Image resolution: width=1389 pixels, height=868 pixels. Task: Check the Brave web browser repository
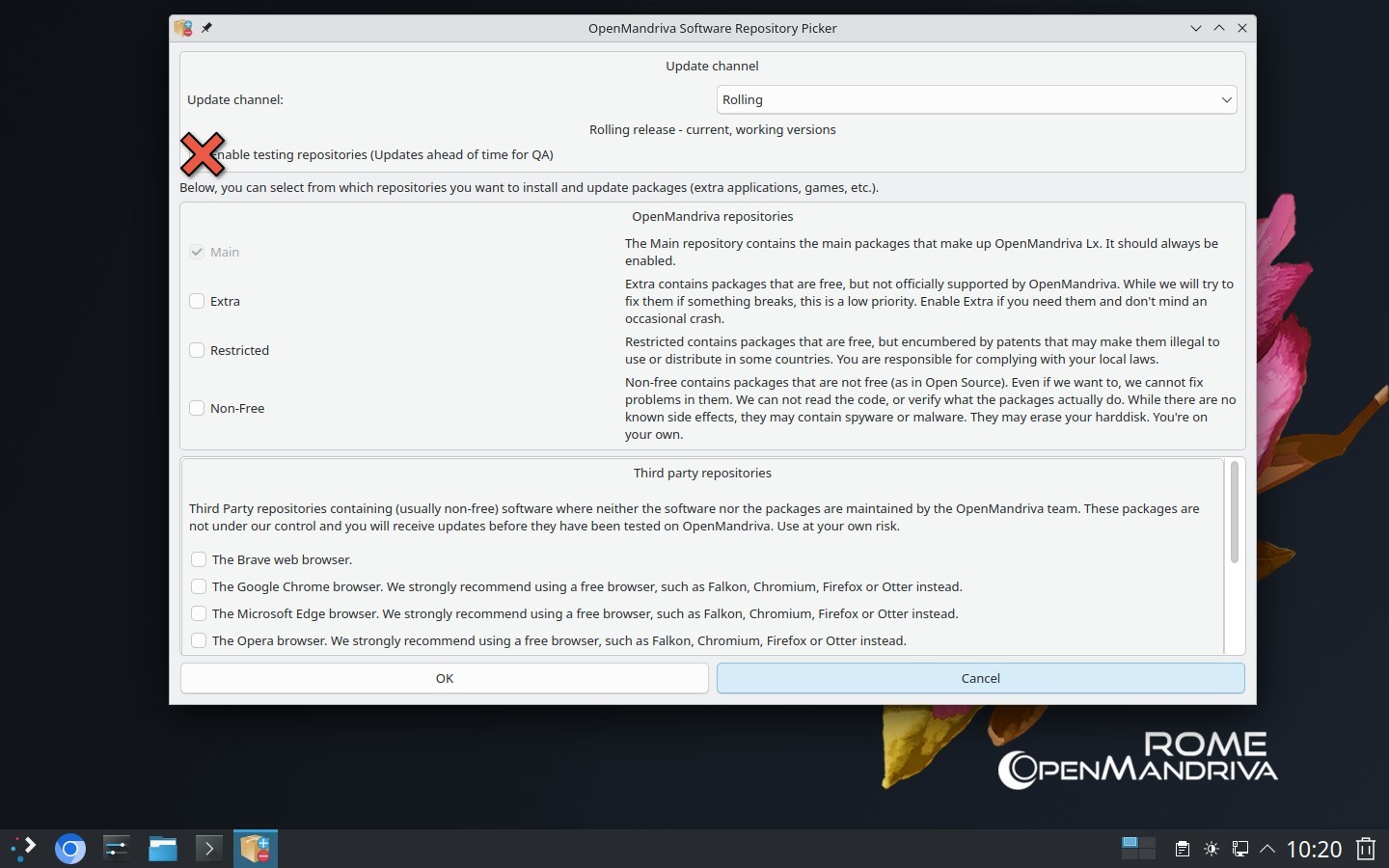tap(199, 559)
